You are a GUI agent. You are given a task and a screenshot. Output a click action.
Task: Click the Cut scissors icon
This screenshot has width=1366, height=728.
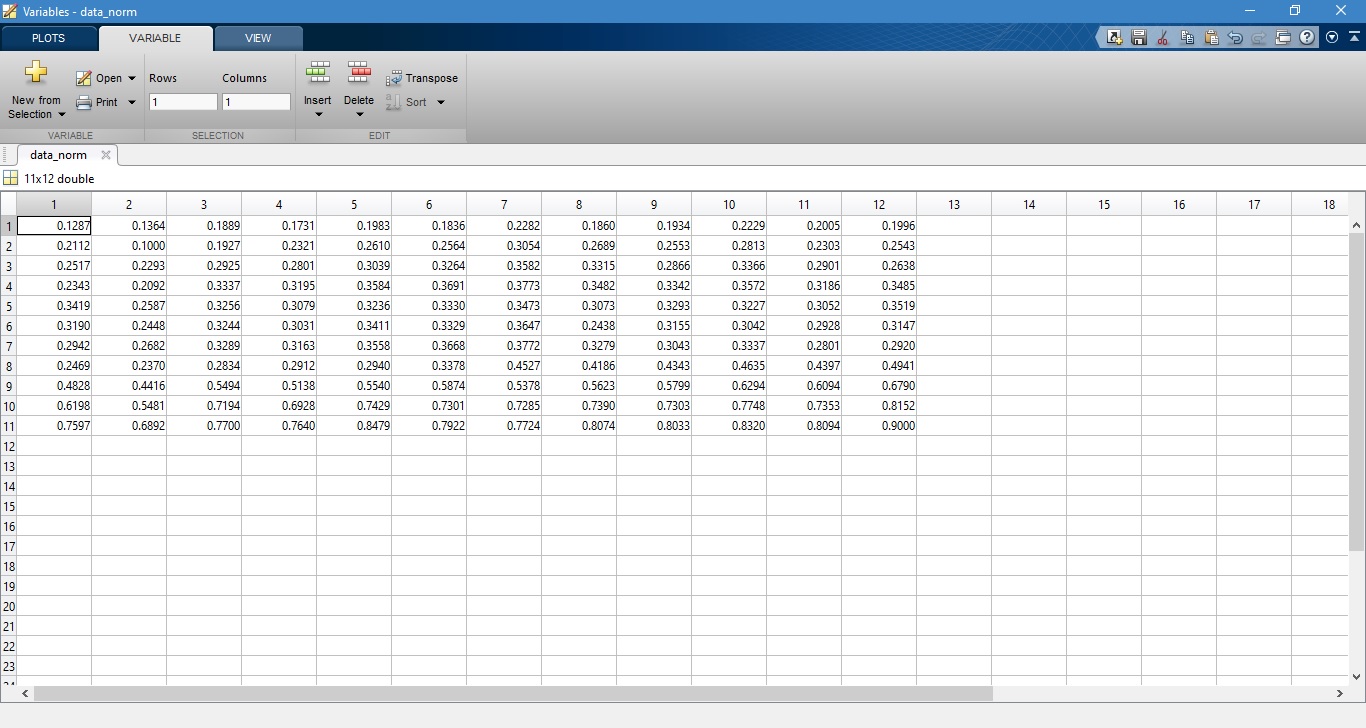1162,38
